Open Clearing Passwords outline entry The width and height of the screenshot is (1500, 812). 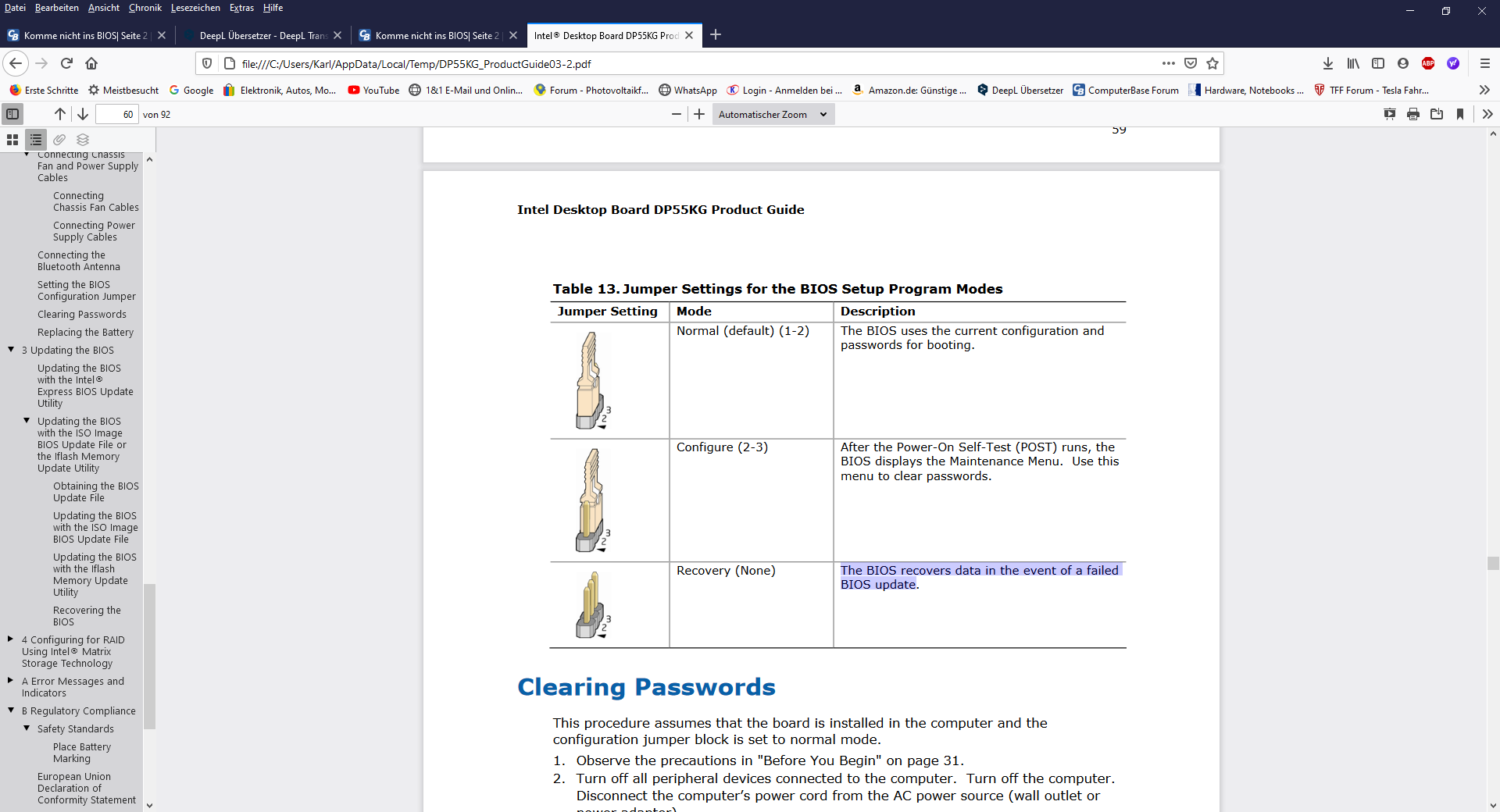82,315
